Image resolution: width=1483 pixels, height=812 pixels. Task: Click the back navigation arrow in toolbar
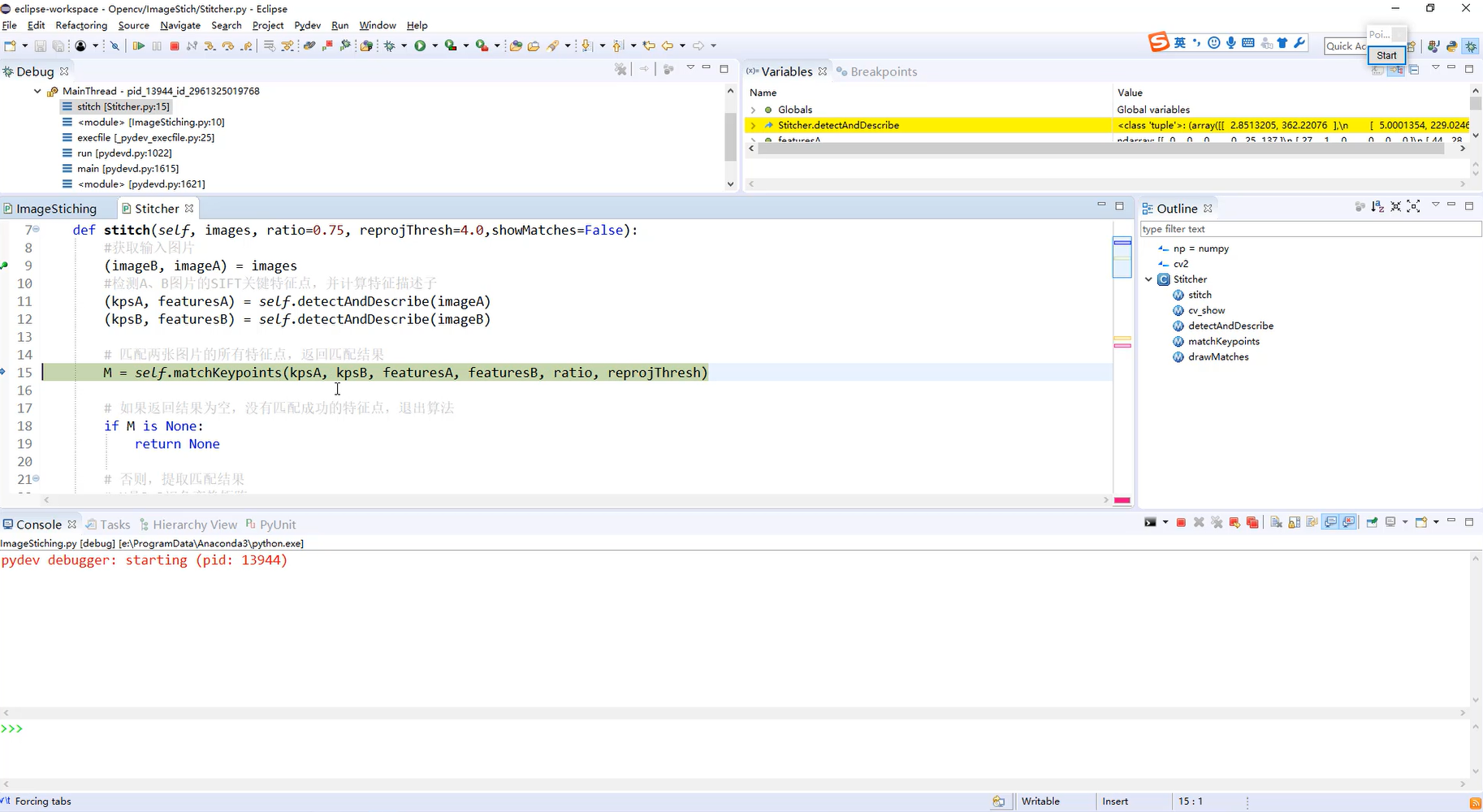pos(668,46)
